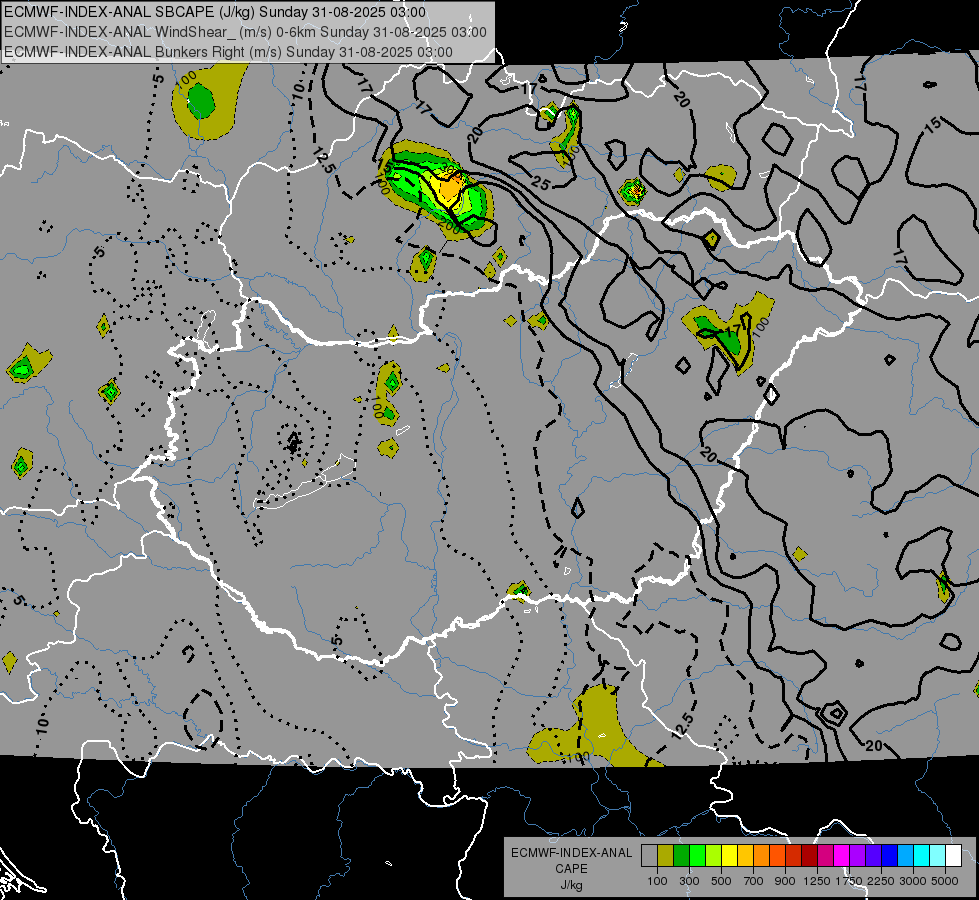
Task: Click the 3000 tick label under legend
Action: click(913, 881)
